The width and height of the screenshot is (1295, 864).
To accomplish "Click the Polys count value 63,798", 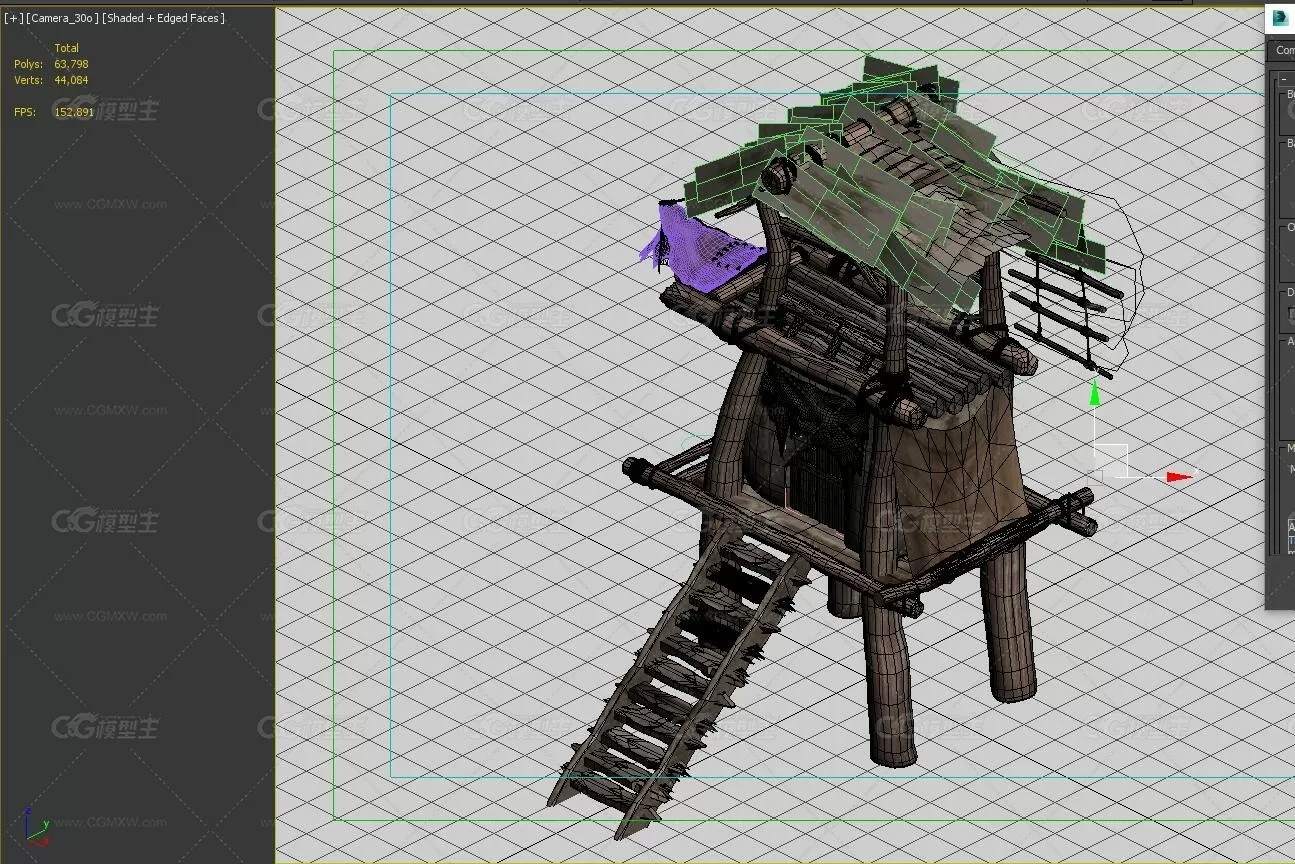I will (x=71, y=64).
